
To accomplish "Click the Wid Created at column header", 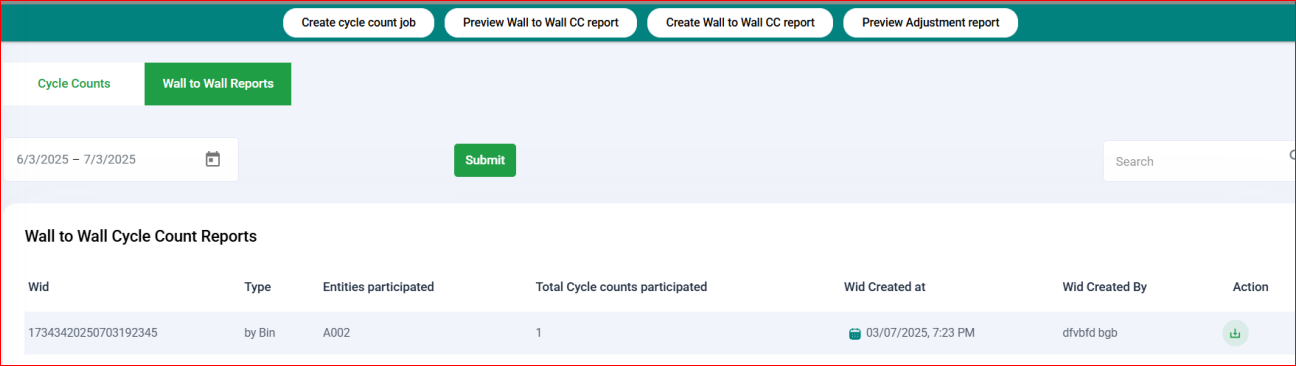I will (885, 287).
